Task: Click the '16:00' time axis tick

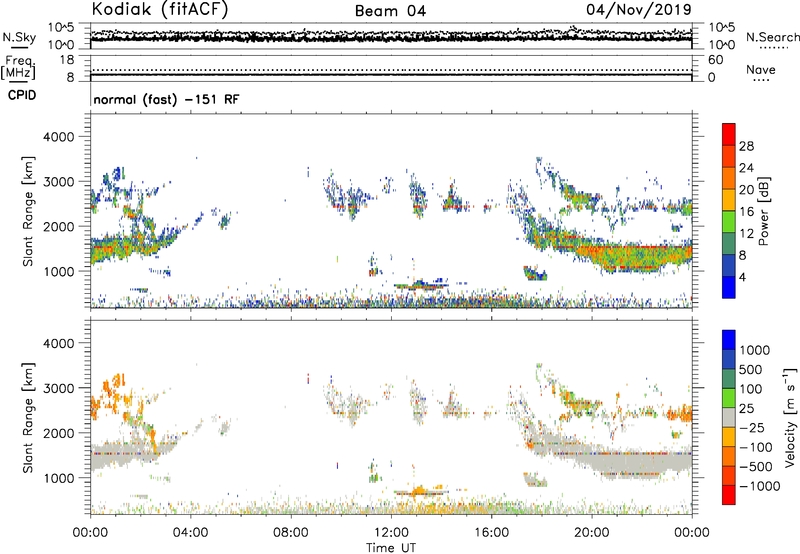Action: [491, 533]
